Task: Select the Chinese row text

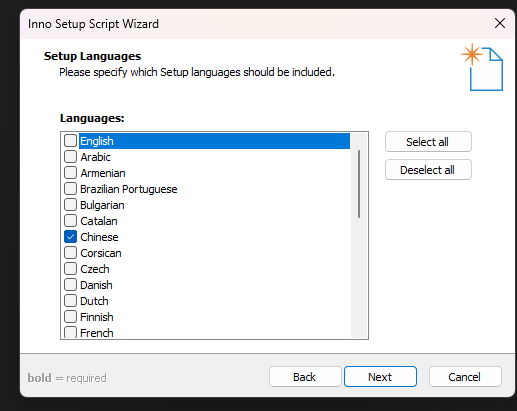Action: pyautogui.click(x=99, y=237)
